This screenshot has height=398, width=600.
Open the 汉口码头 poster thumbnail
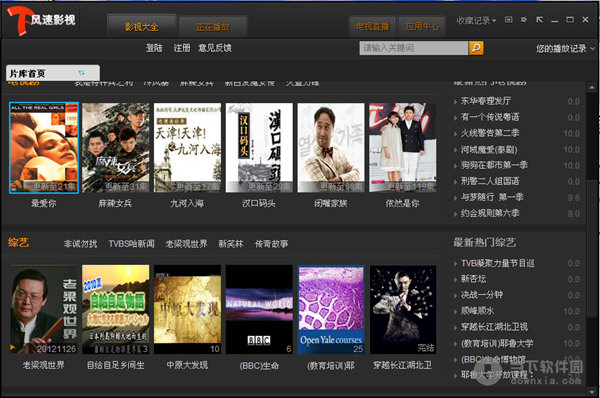(259, 148)
